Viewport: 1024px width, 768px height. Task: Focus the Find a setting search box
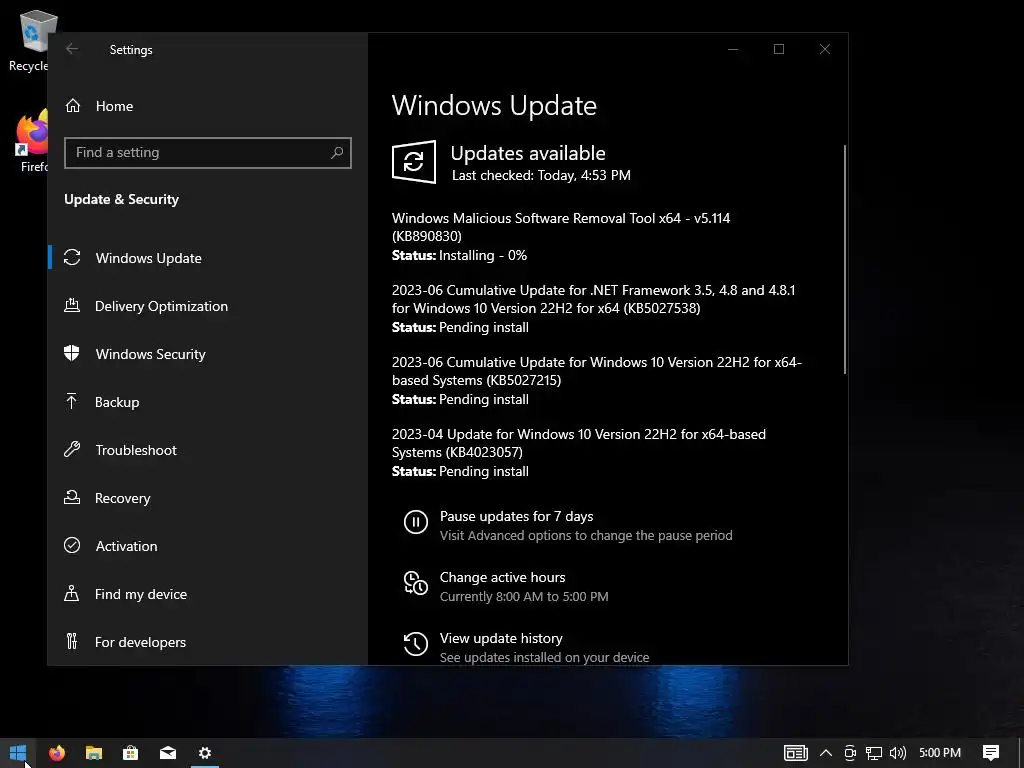[x=208, y=152]
